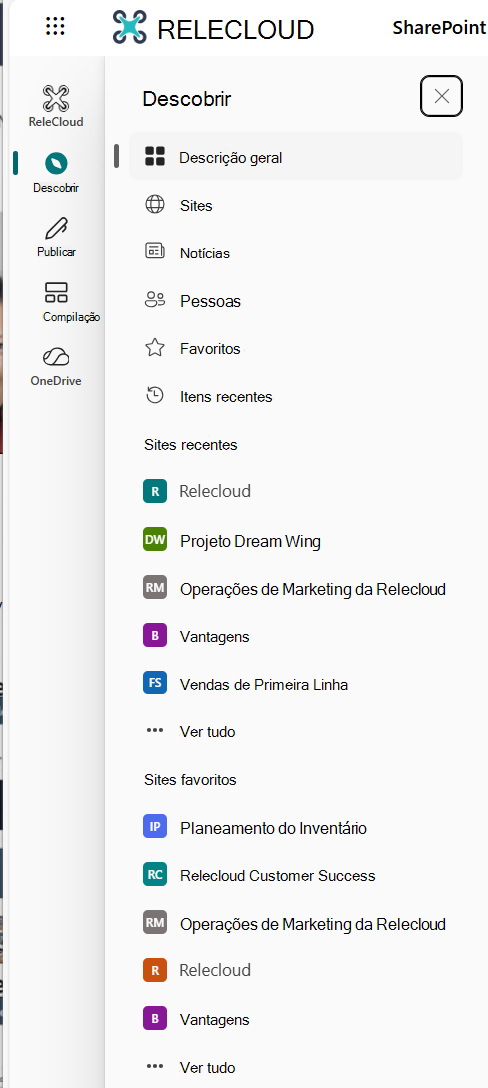Click the Descobrir panel heading
Image resolution: width=488 pixels, height=1088 pixels.
click(x=187, y=99)
